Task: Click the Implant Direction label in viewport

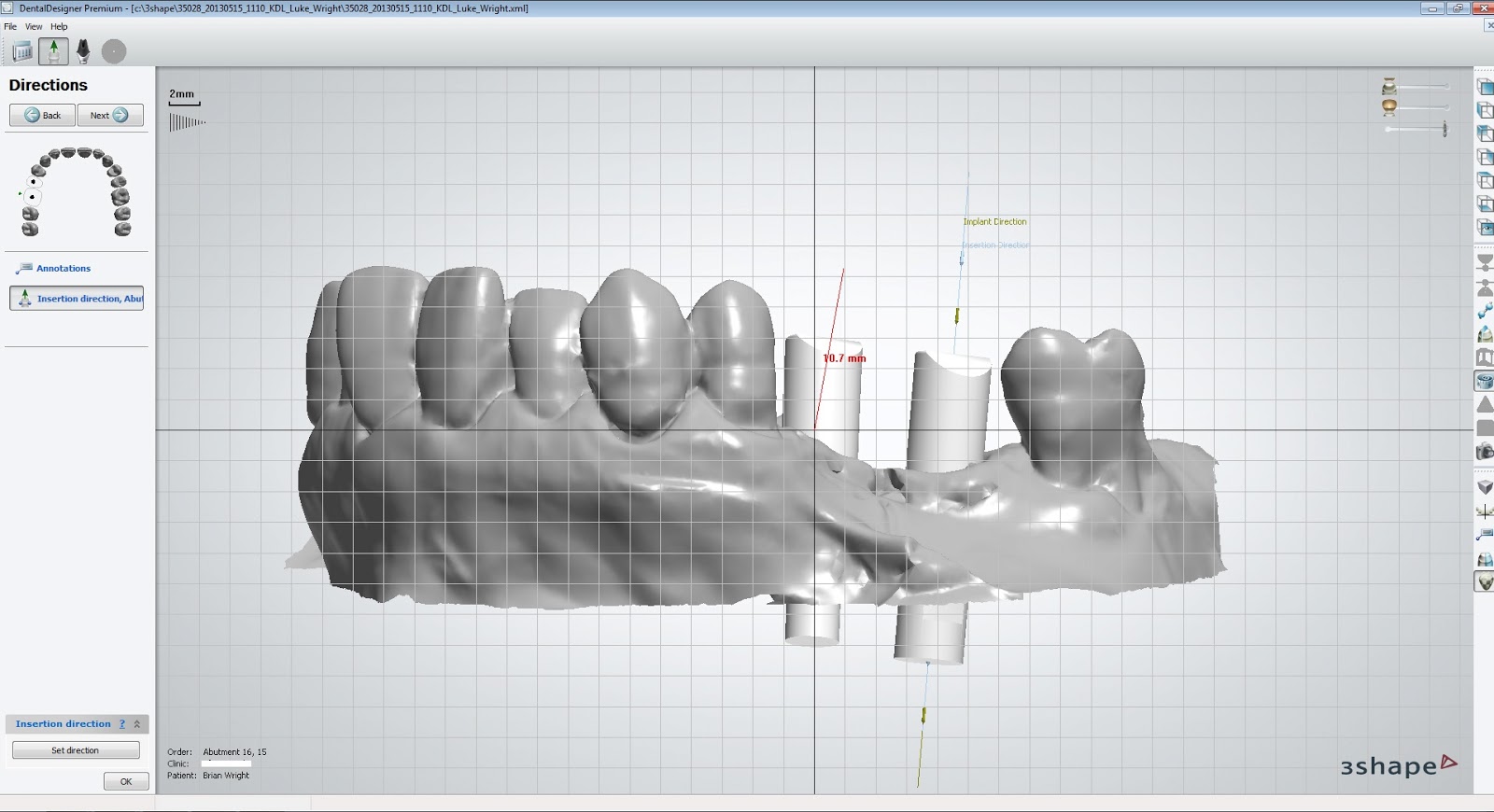Action: [994, 222]
